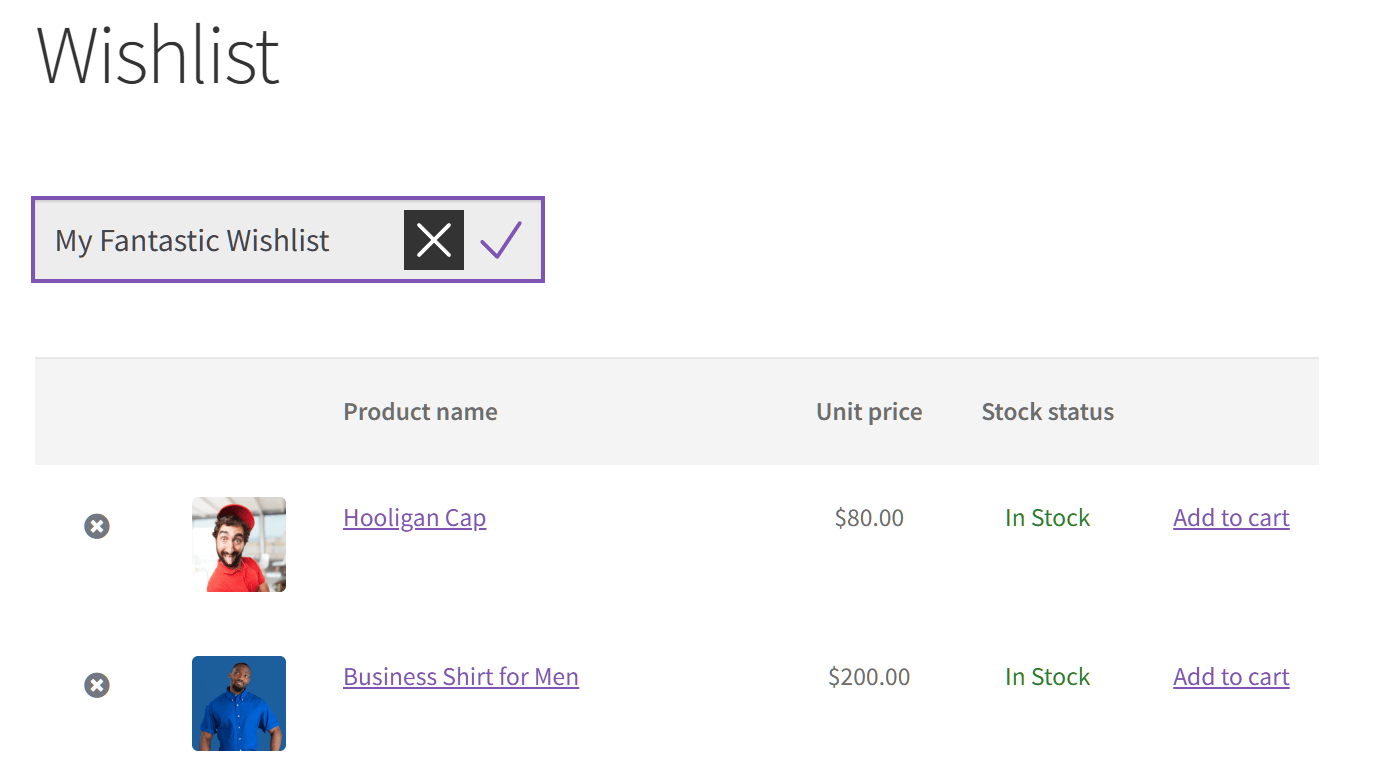Image resolution: width=1394 pixels, height=778 pixels.
Task: Confirm wishlist name with checkmark icon
Action: (501, 240)
